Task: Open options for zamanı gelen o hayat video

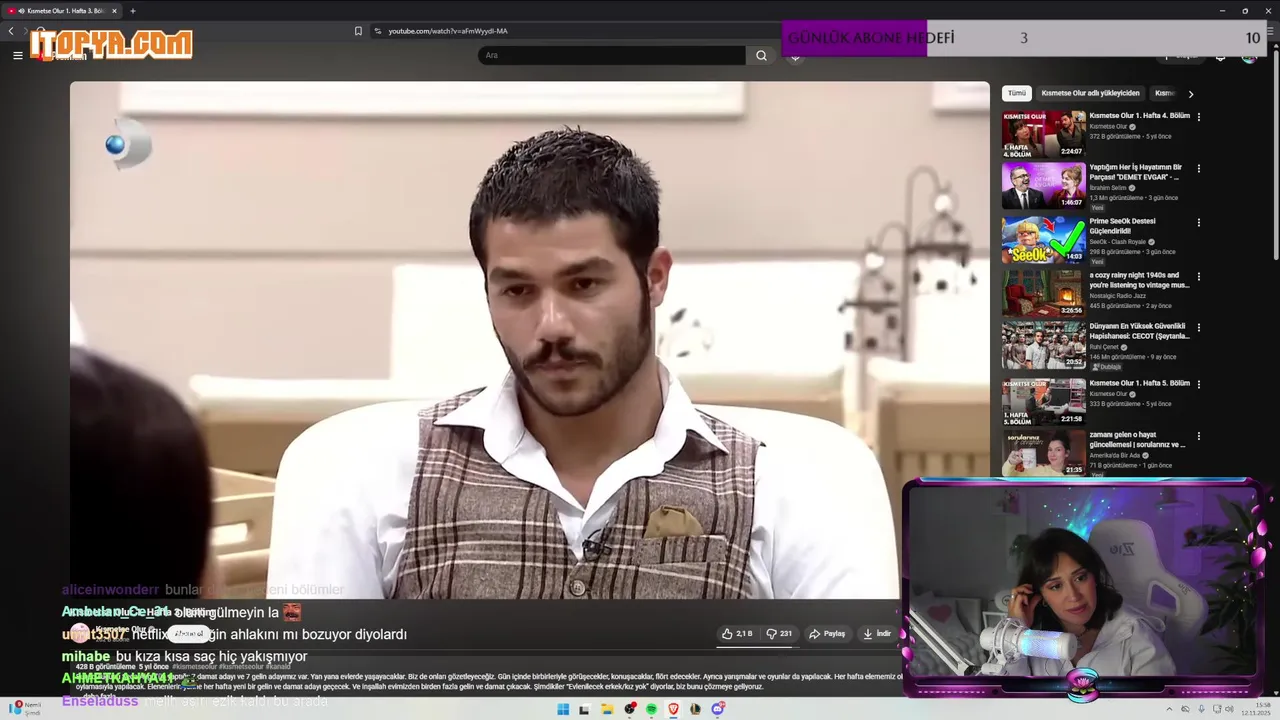Action: 1199,436
